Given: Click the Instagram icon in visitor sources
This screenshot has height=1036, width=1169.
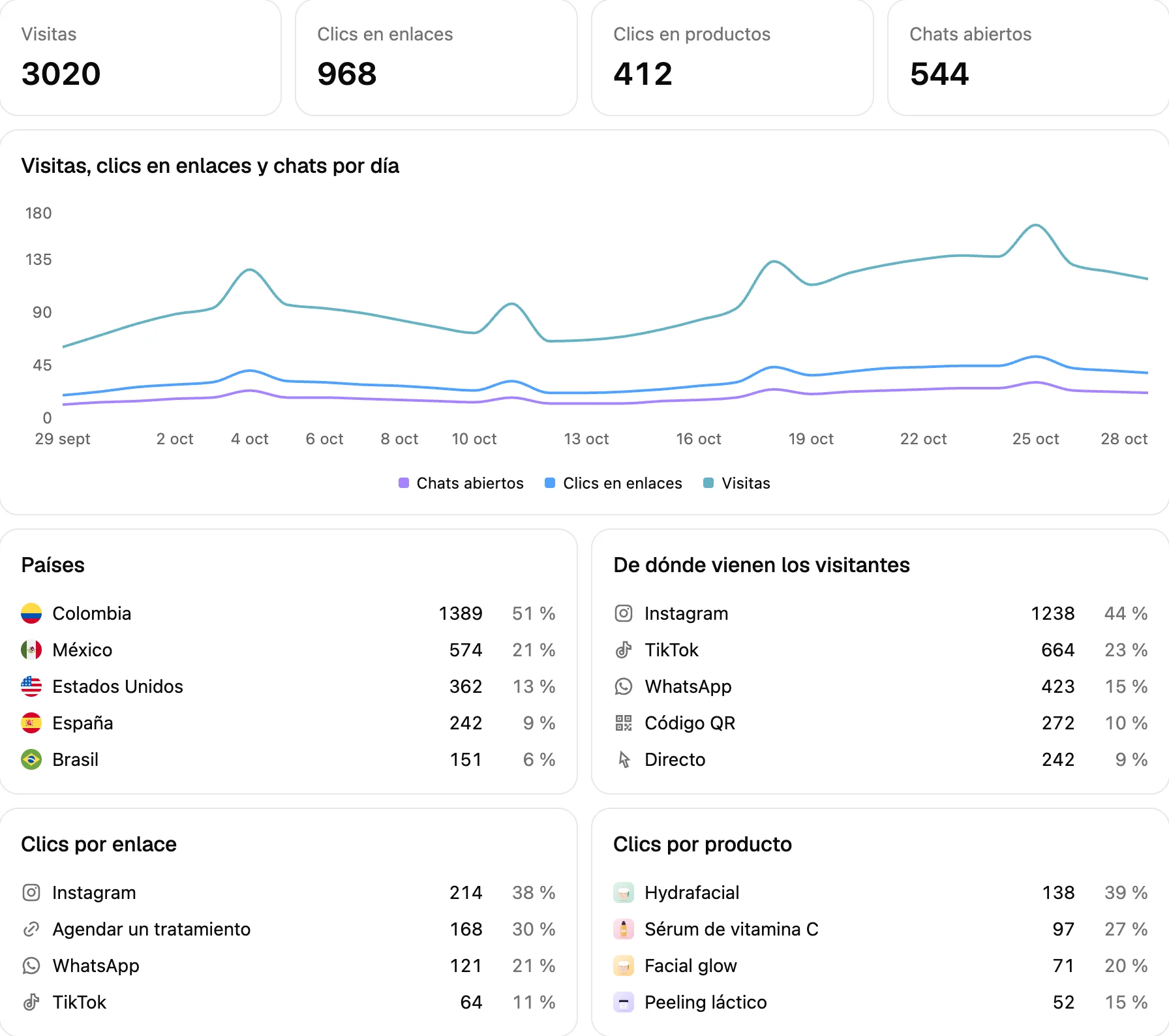Looking at the screenshot, I should [624, 613].
